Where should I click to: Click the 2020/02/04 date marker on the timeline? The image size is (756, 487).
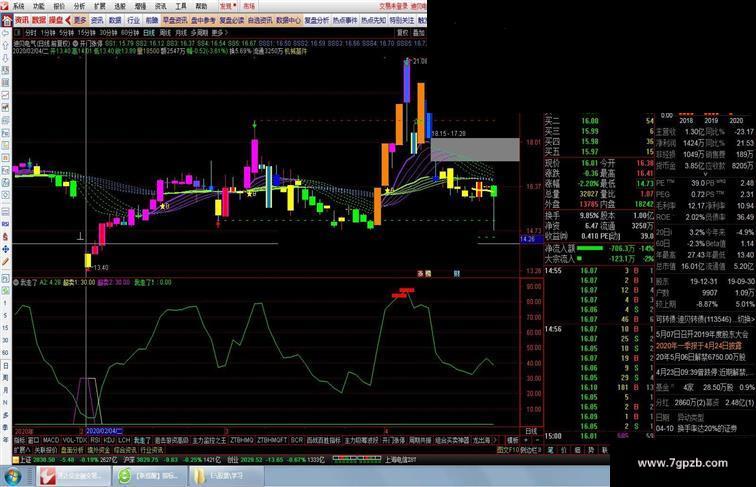click(x=105, y=431)
